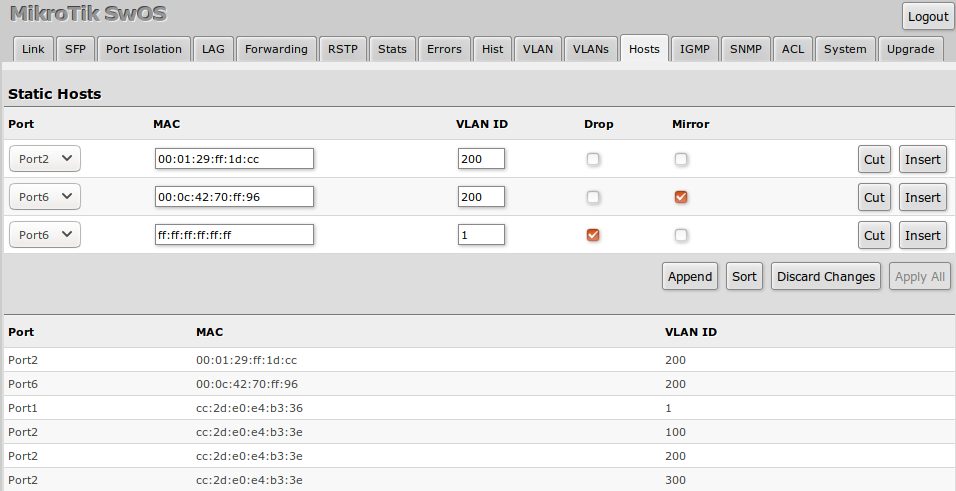This screenshot has width=956, height=491.
Task: Enable Mirror for the ff:ff:ff:ff:ff:ff host
Action: (x=681, y=235)
